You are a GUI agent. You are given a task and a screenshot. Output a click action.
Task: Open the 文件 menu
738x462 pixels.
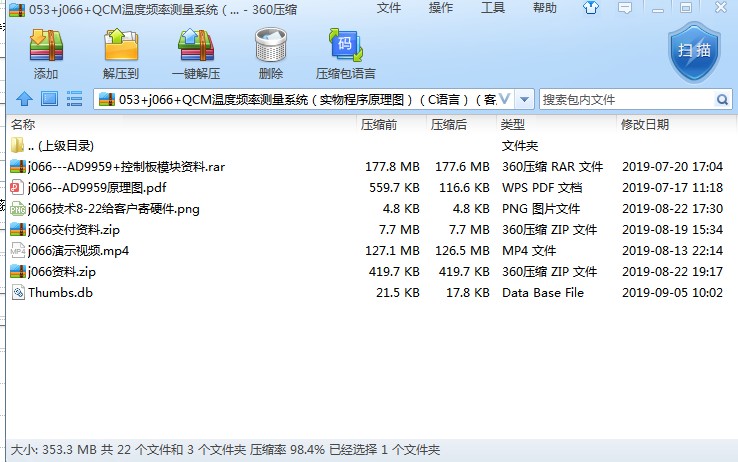coord(389,8)
